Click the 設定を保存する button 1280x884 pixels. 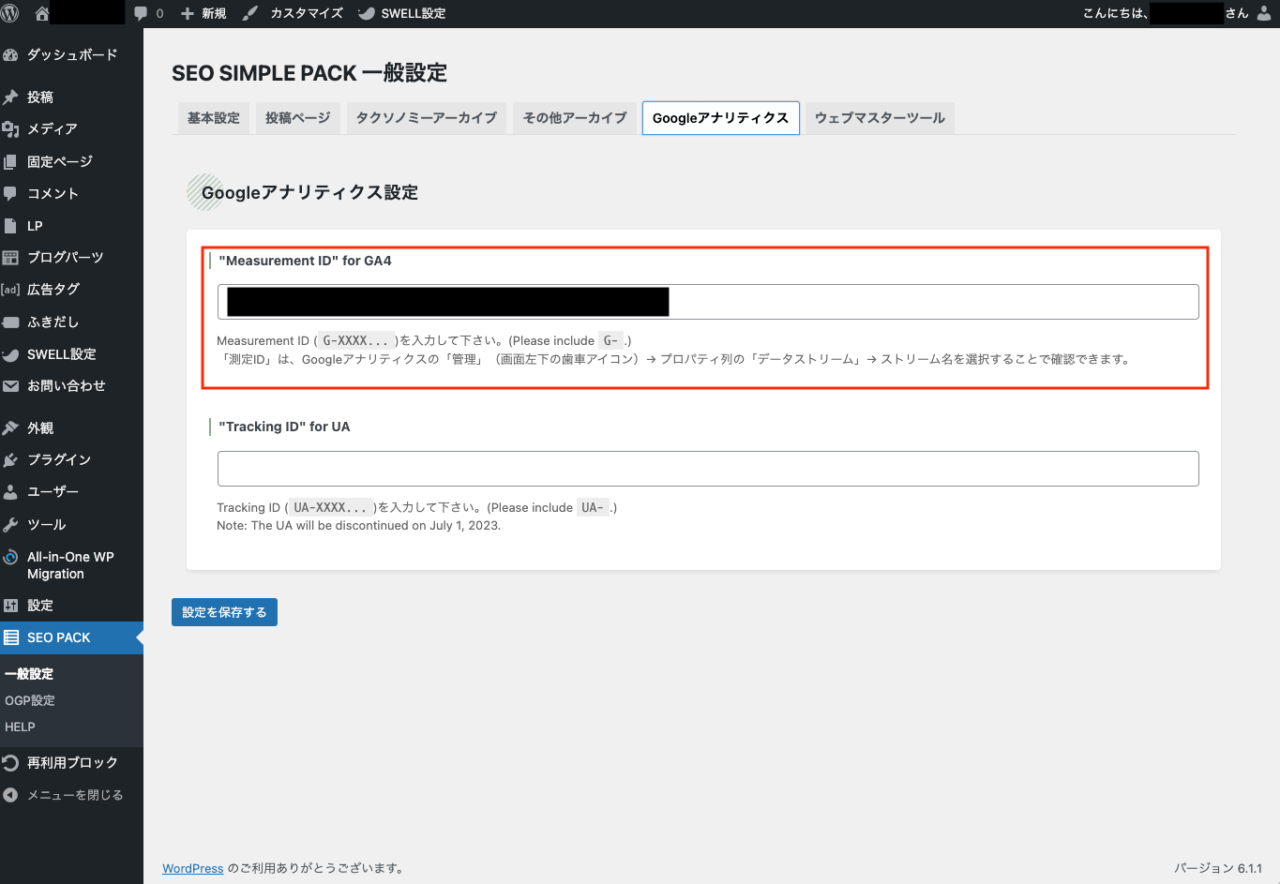click(224, 612)
